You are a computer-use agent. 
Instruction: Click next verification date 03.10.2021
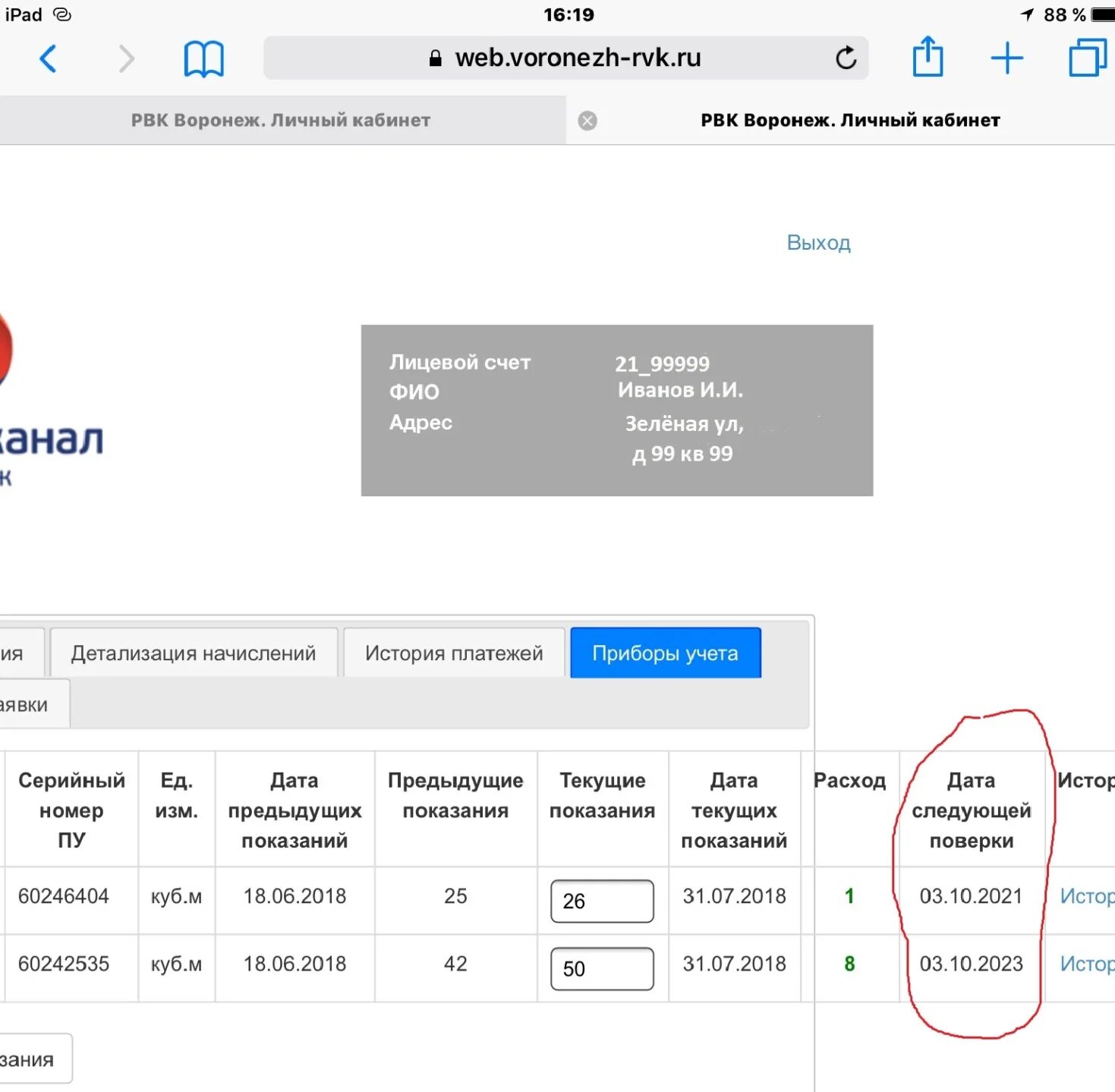[x=971, y=896]
